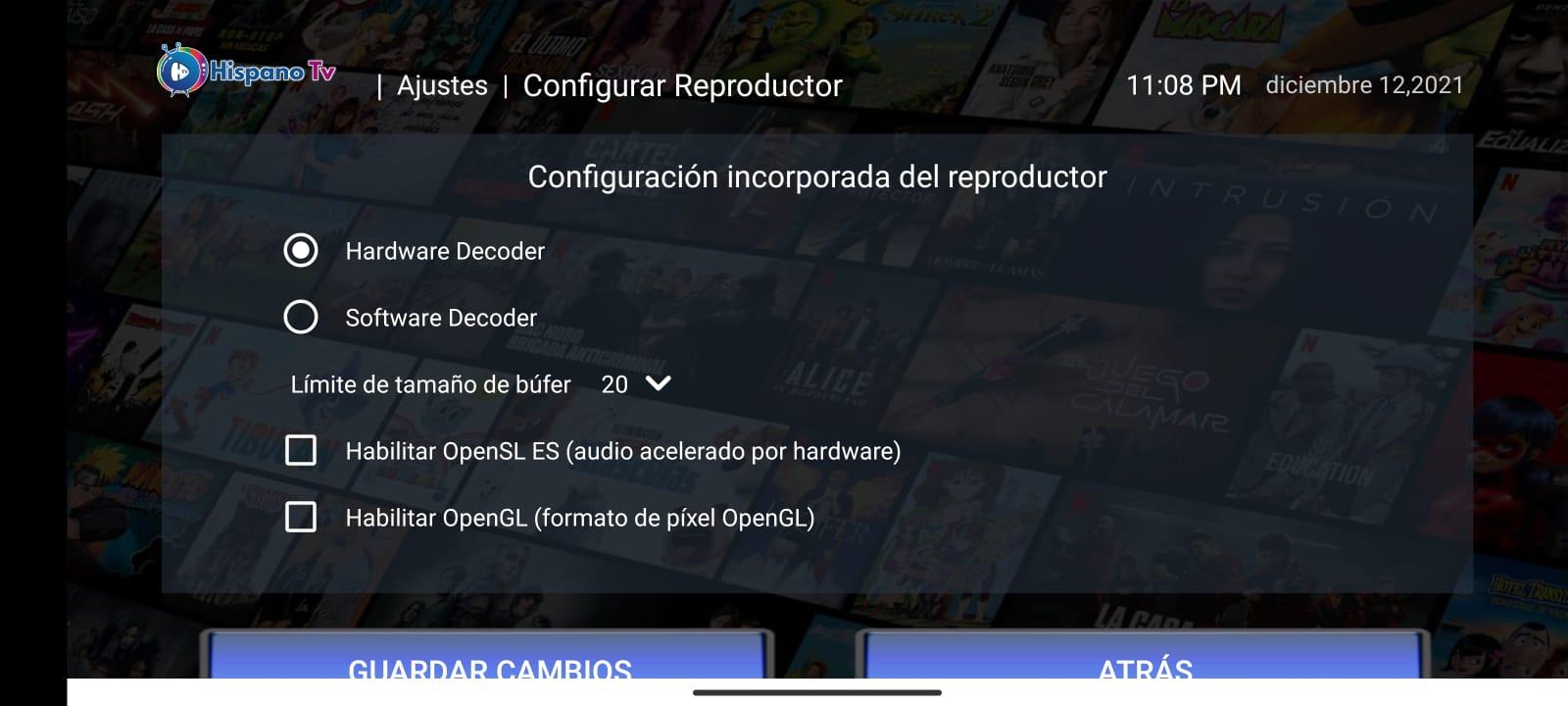Click the Límite de tamaño de búfer label

tap(430, 384)
